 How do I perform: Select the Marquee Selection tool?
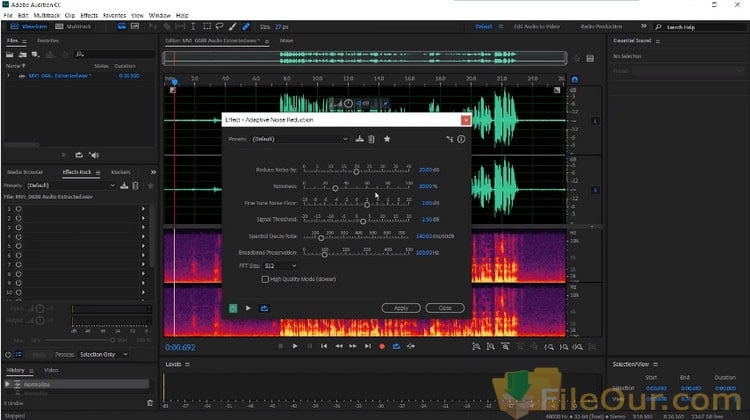pos(207,27)
